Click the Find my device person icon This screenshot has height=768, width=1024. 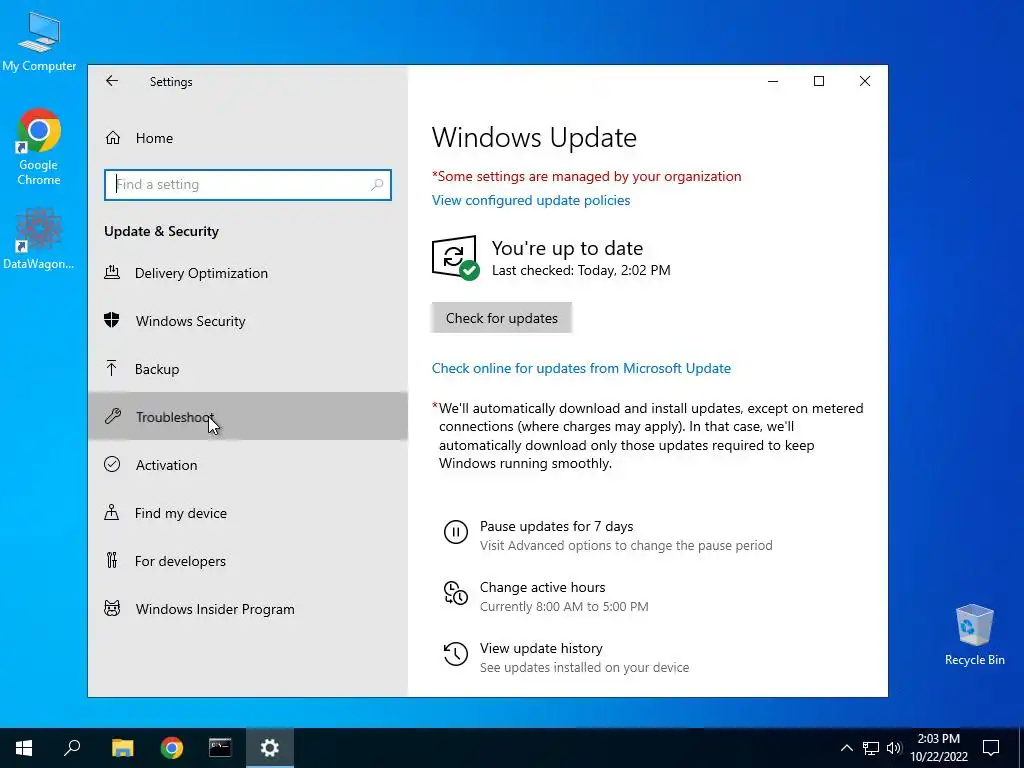click(x=112, y=512)
